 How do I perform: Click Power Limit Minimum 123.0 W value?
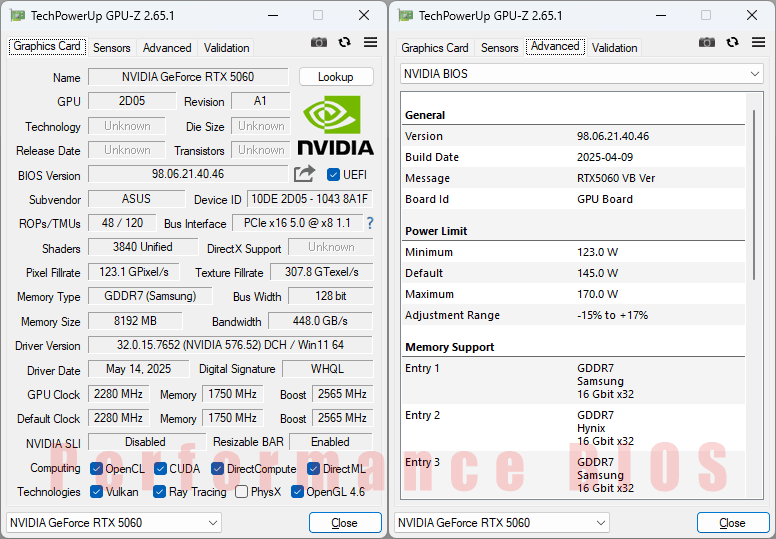(597, 252)
